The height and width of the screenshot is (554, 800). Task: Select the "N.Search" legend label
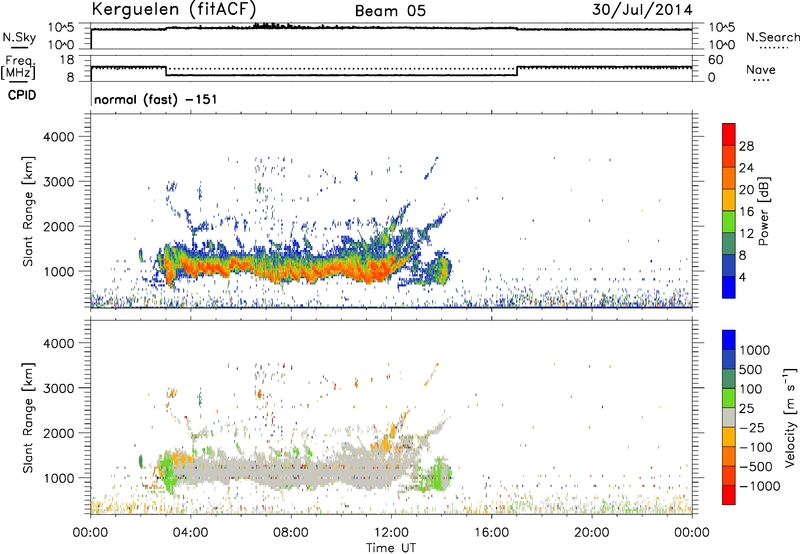coord(772,37)
